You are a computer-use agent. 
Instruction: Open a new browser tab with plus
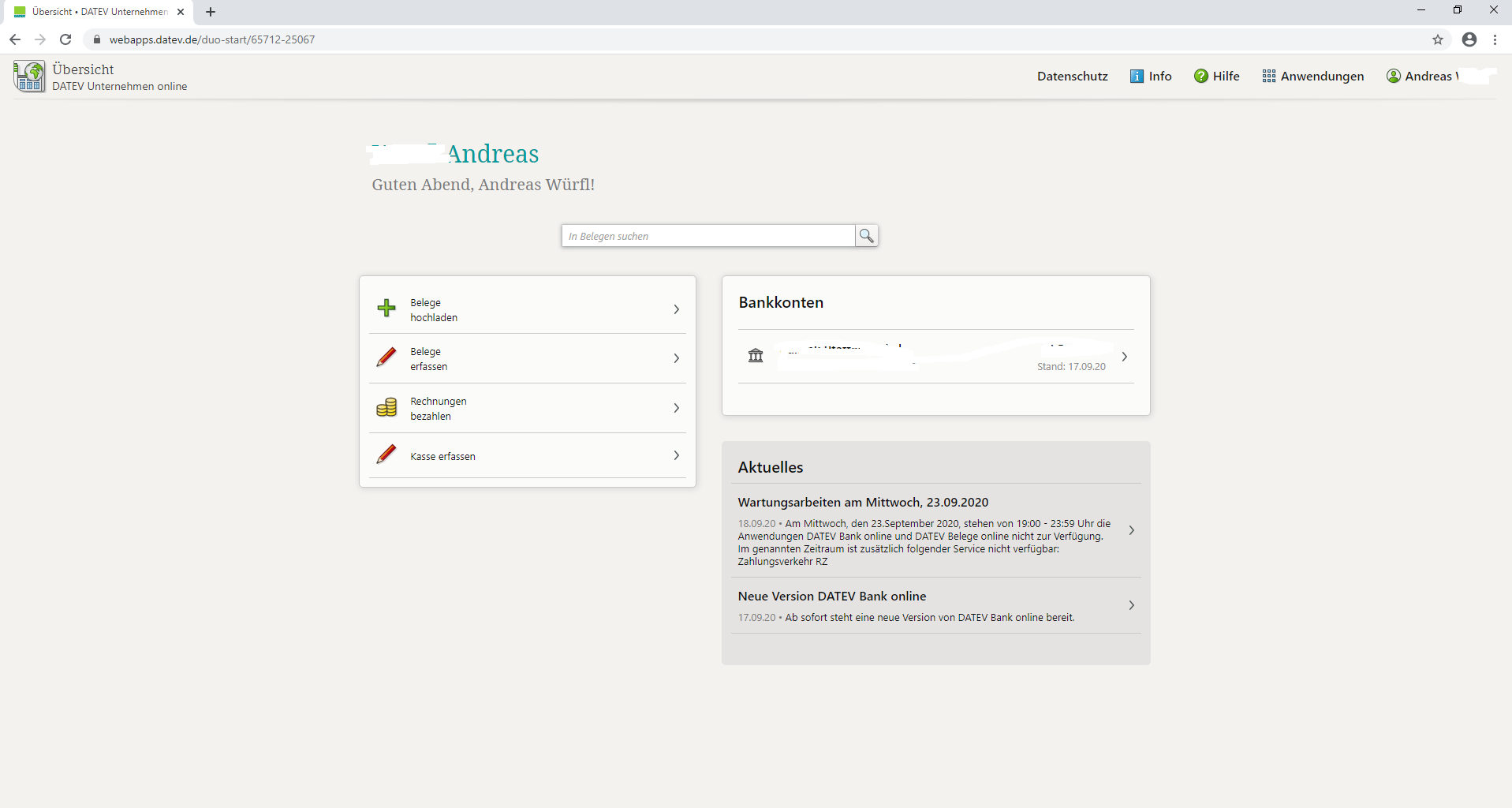pos(211,12)
